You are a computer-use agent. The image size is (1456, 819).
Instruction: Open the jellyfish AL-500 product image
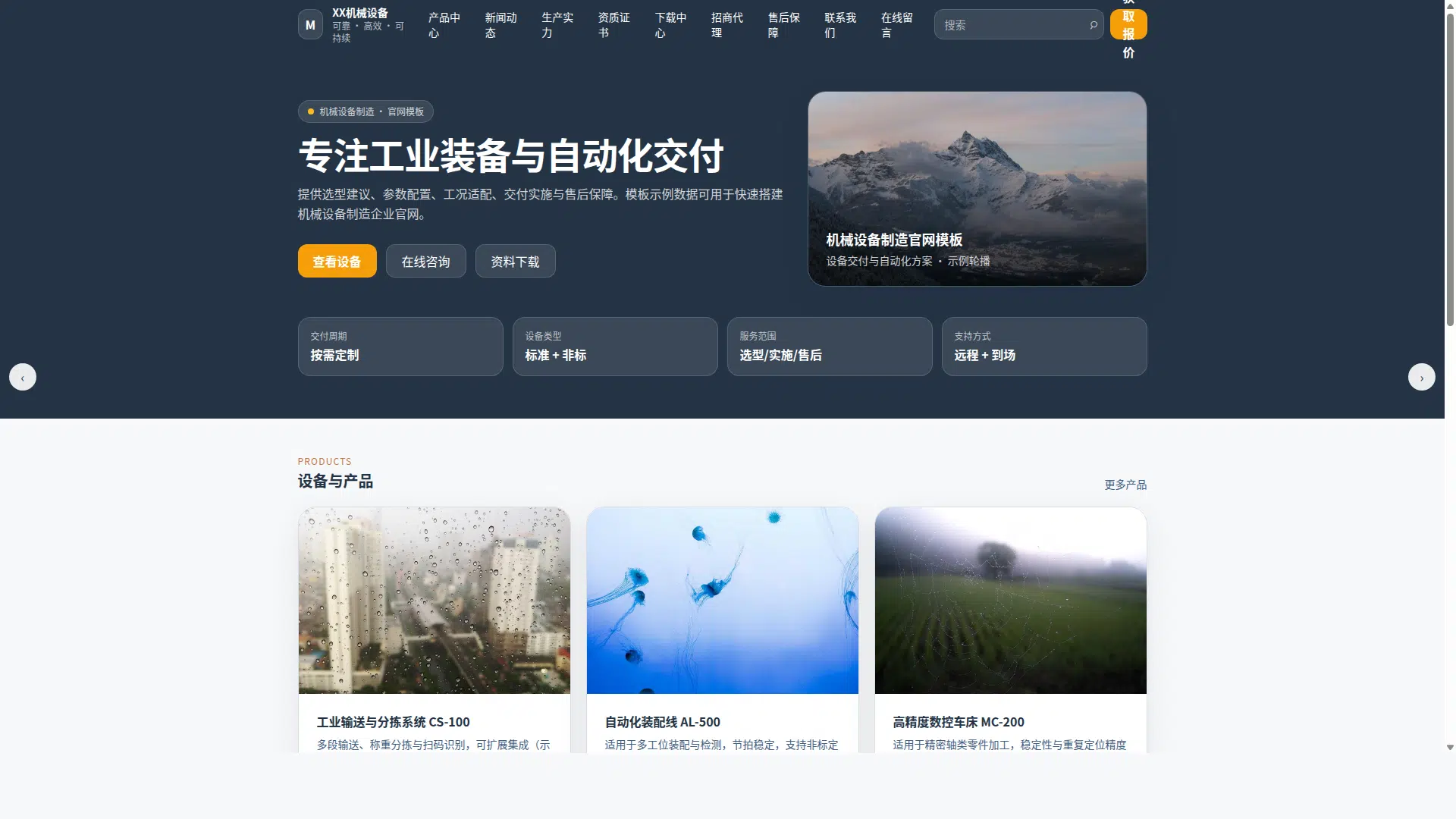722,600
